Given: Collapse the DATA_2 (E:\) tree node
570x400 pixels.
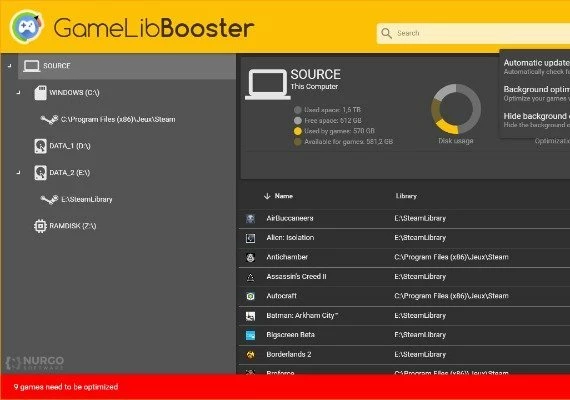Looking at the screenshot, I should (19, 172).
